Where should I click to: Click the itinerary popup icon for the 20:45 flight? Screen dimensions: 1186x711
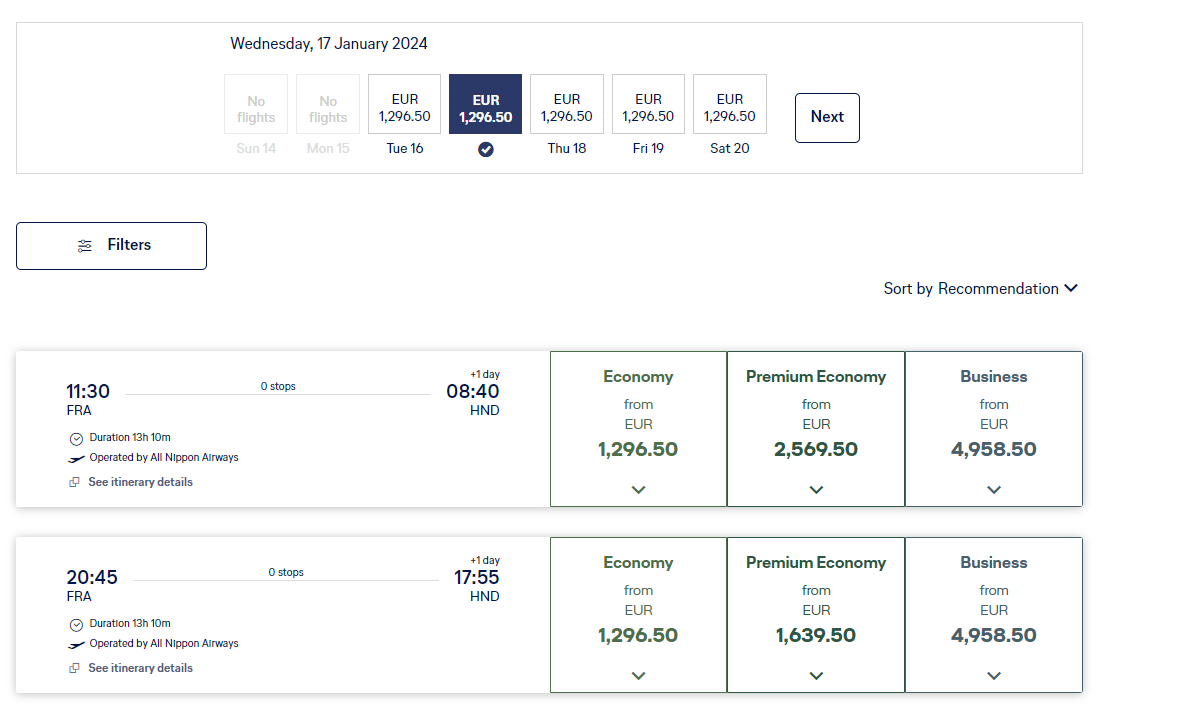pyautogui.click(x=75, y=668)
